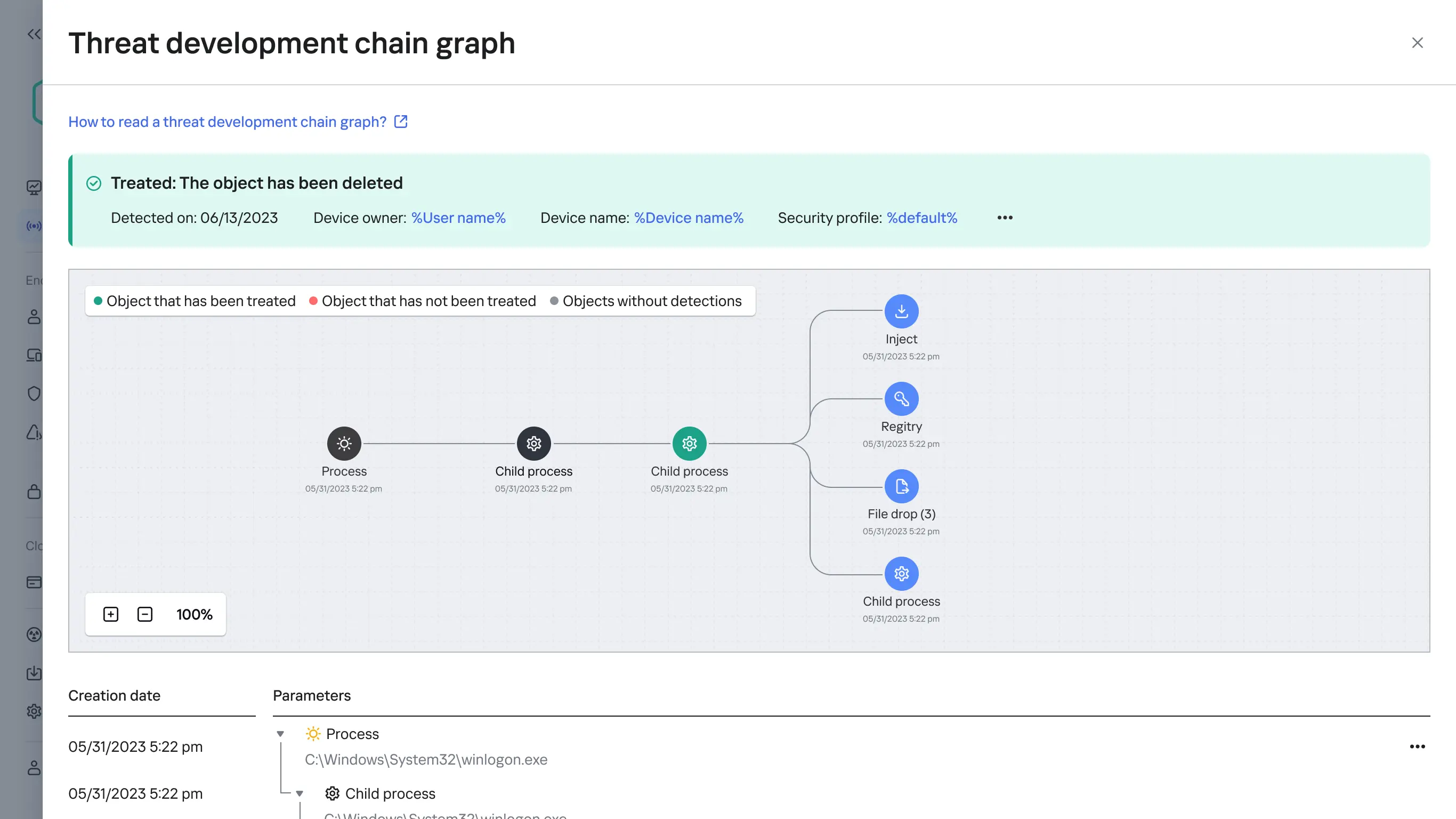Open more options in the Treated banner
This screenshot has height=819, width=1456.
click(x=1005, y=218)
